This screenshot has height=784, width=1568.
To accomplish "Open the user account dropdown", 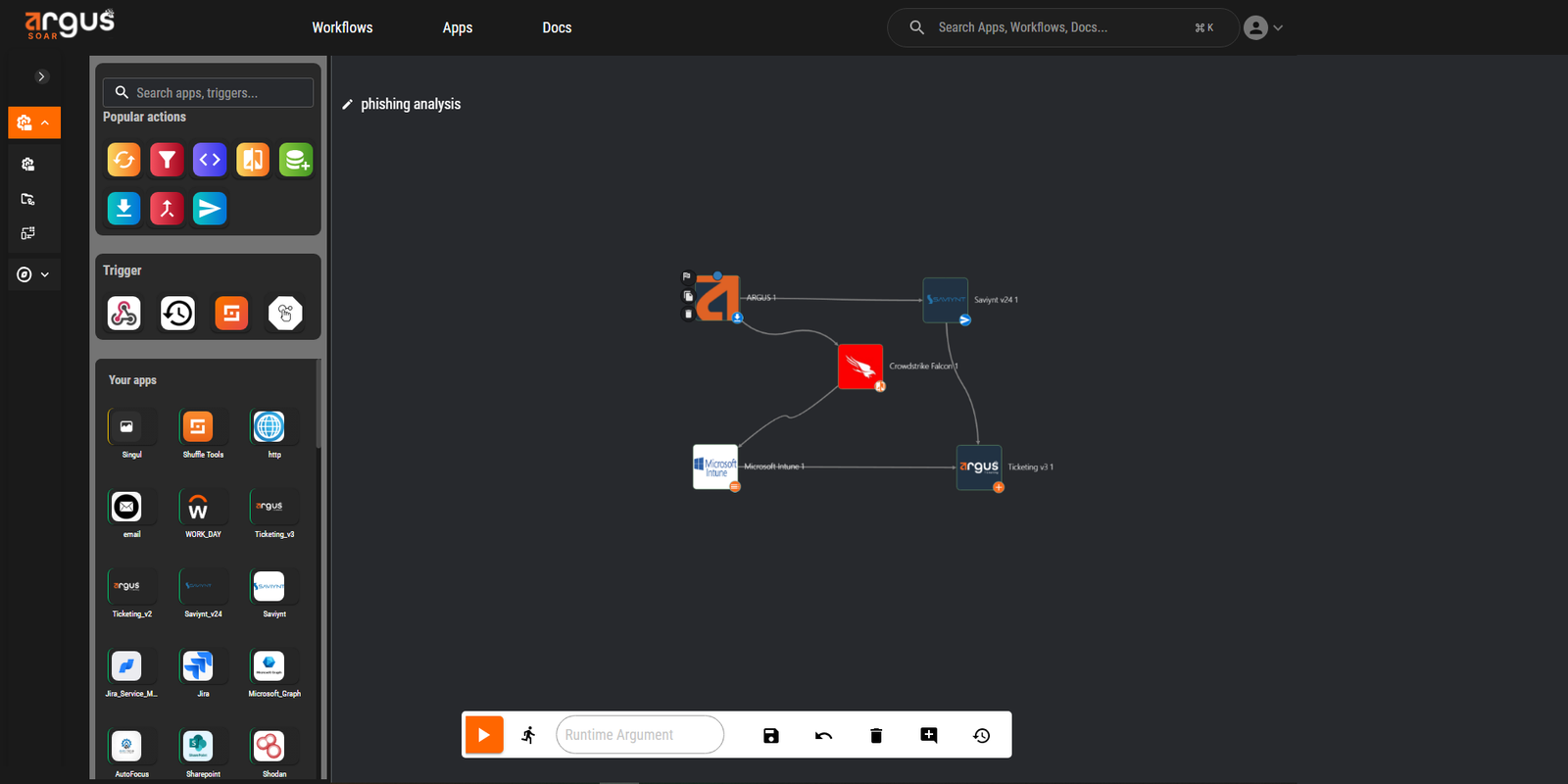I will (x=1263, y=27).
